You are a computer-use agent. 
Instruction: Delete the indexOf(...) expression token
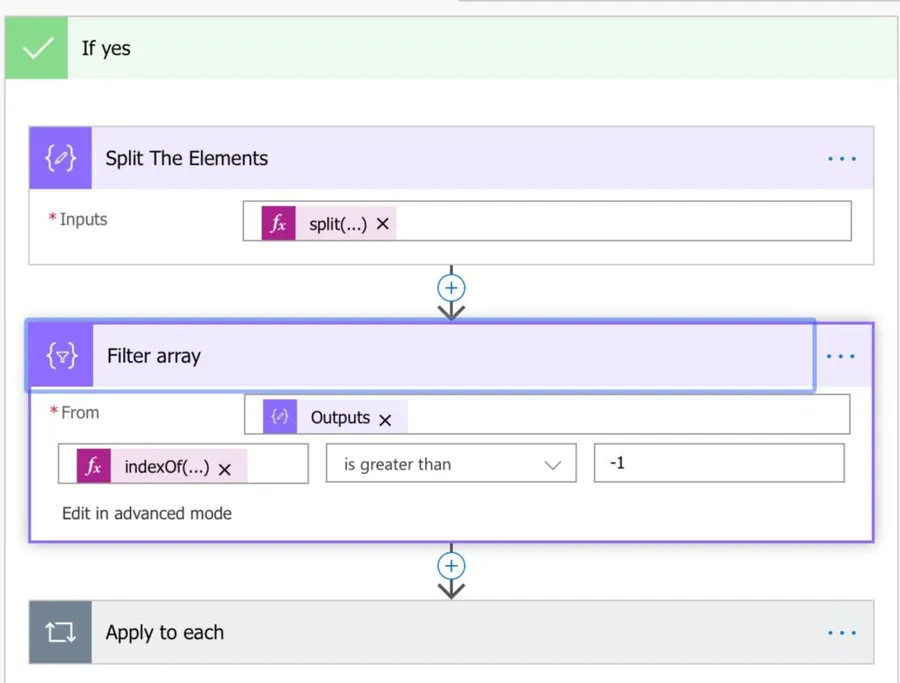[x=225, y=468]
